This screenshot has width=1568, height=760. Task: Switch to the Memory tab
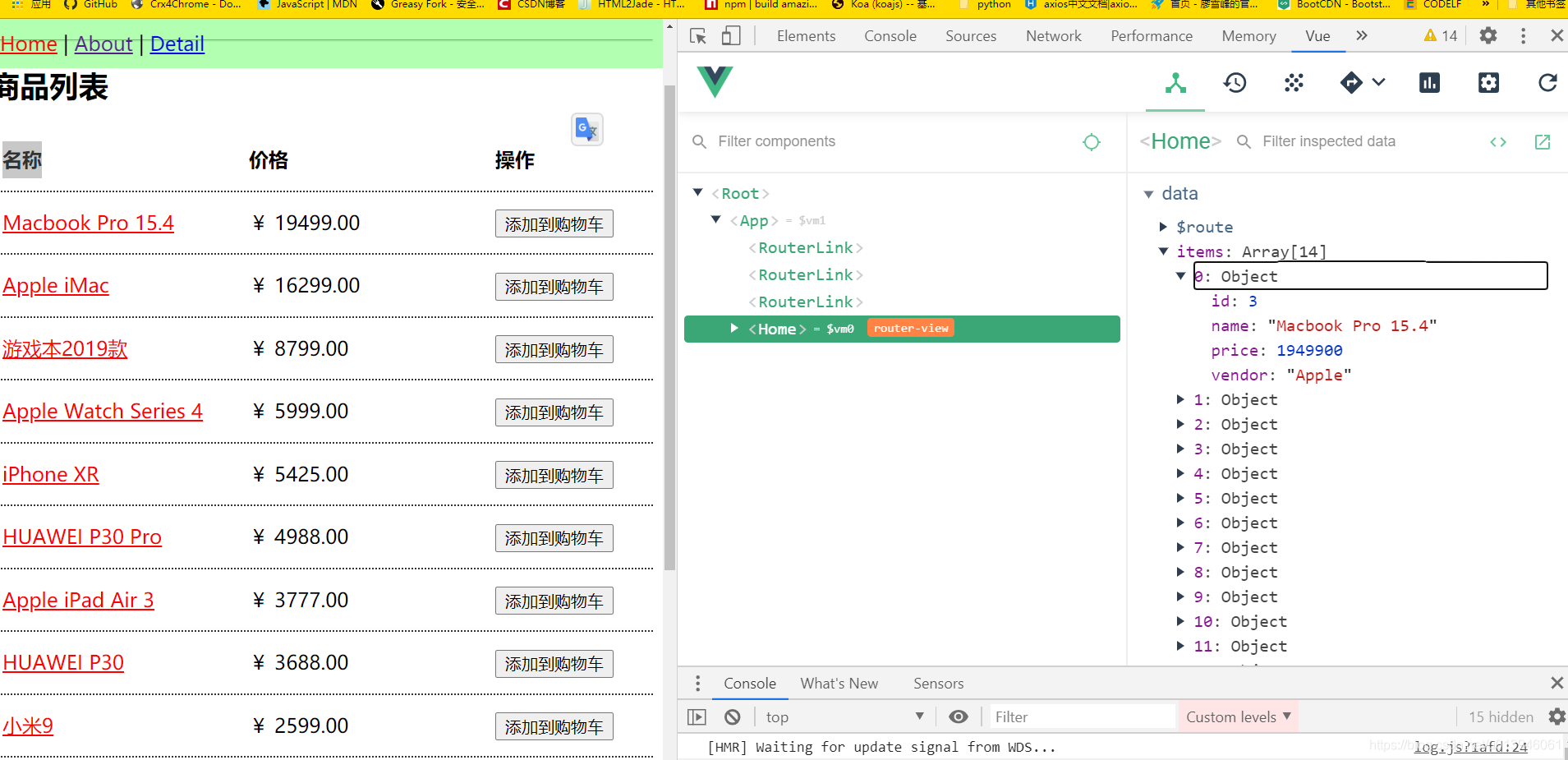click(x=1248, y=36)
